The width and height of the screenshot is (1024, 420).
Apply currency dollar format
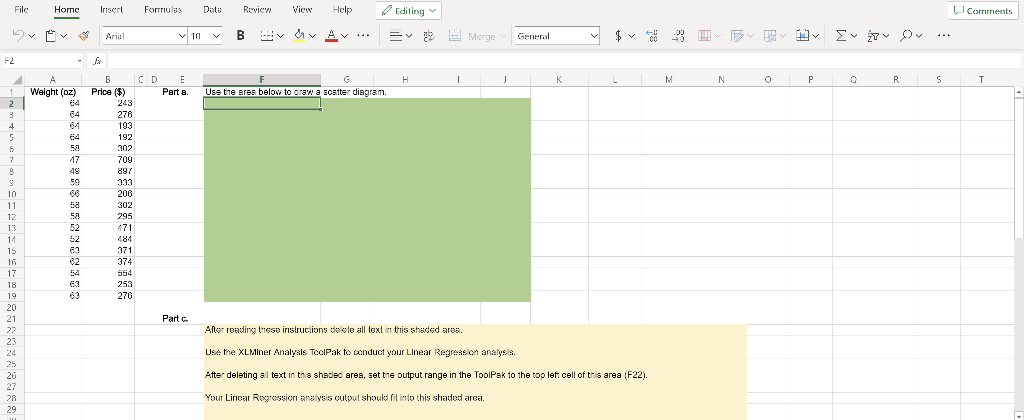tap(618, 36)
